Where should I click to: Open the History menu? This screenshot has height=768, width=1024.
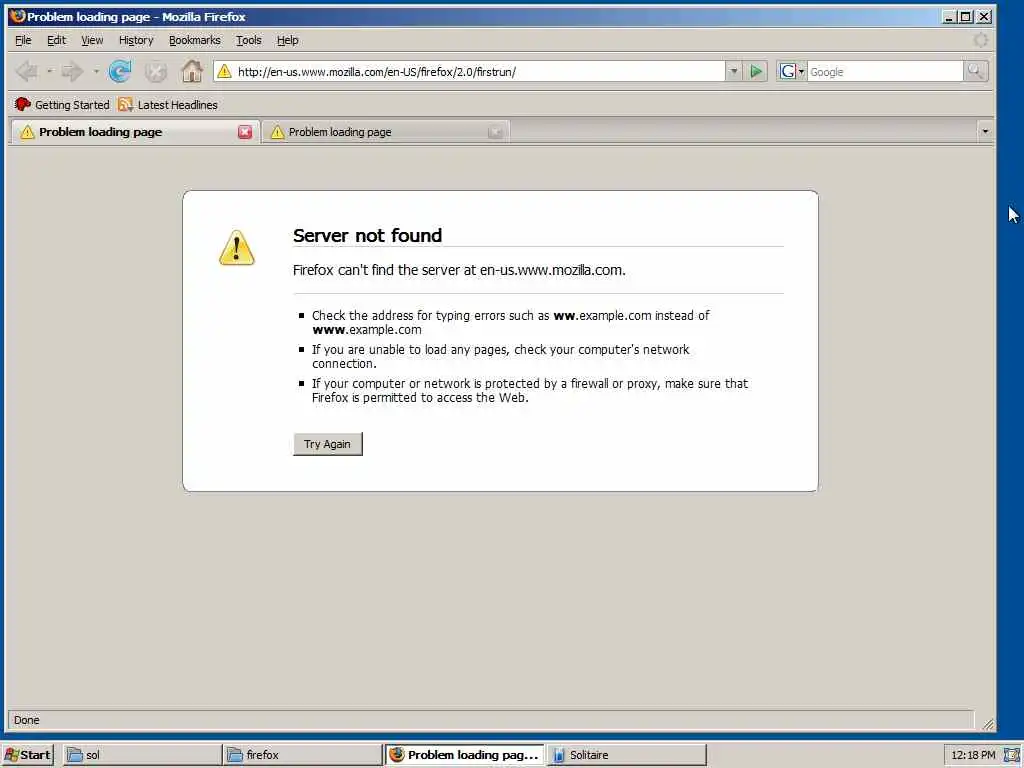(136, 40)
